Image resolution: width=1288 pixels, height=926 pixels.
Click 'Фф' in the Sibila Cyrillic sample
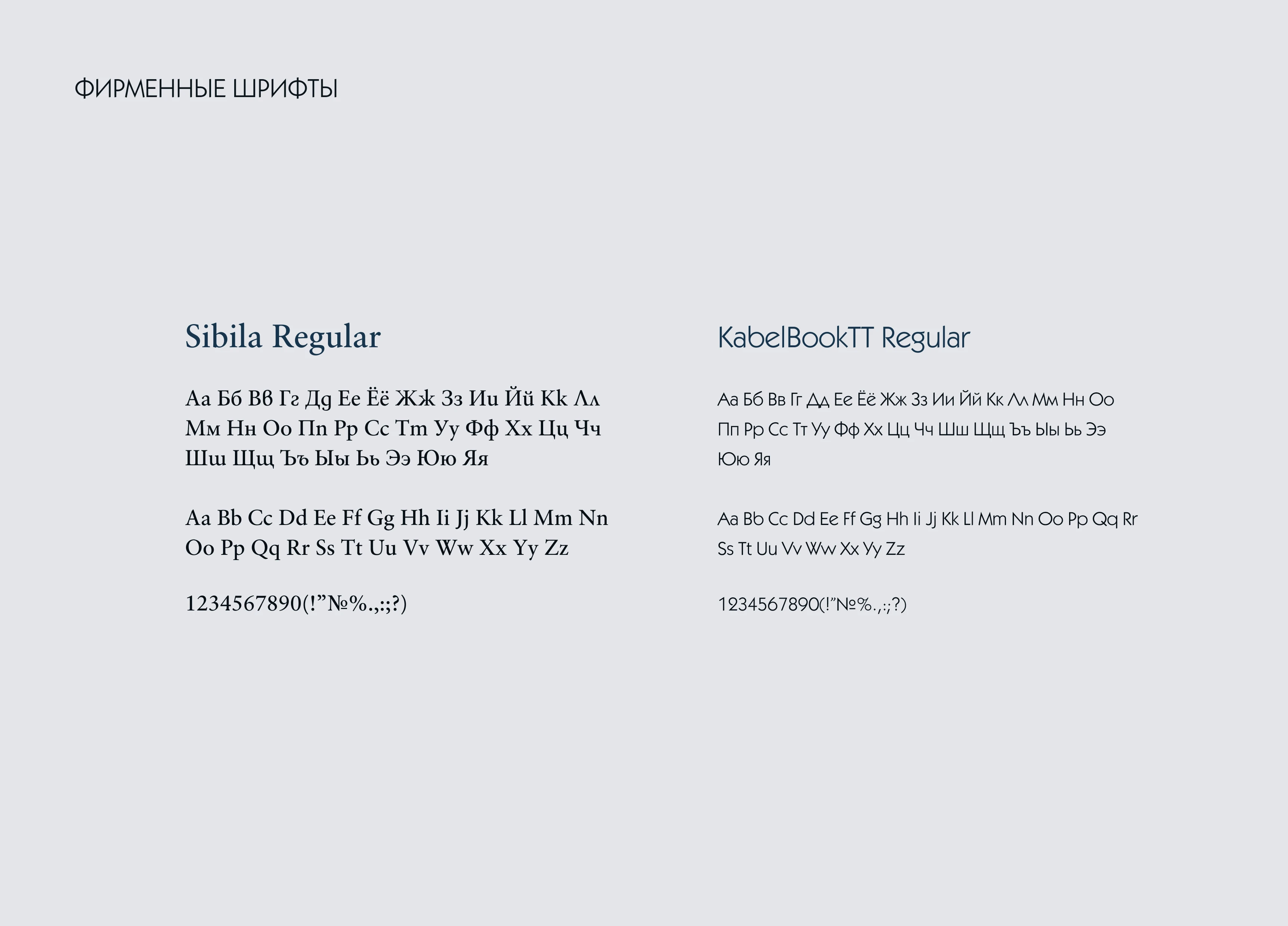(482, 429)
